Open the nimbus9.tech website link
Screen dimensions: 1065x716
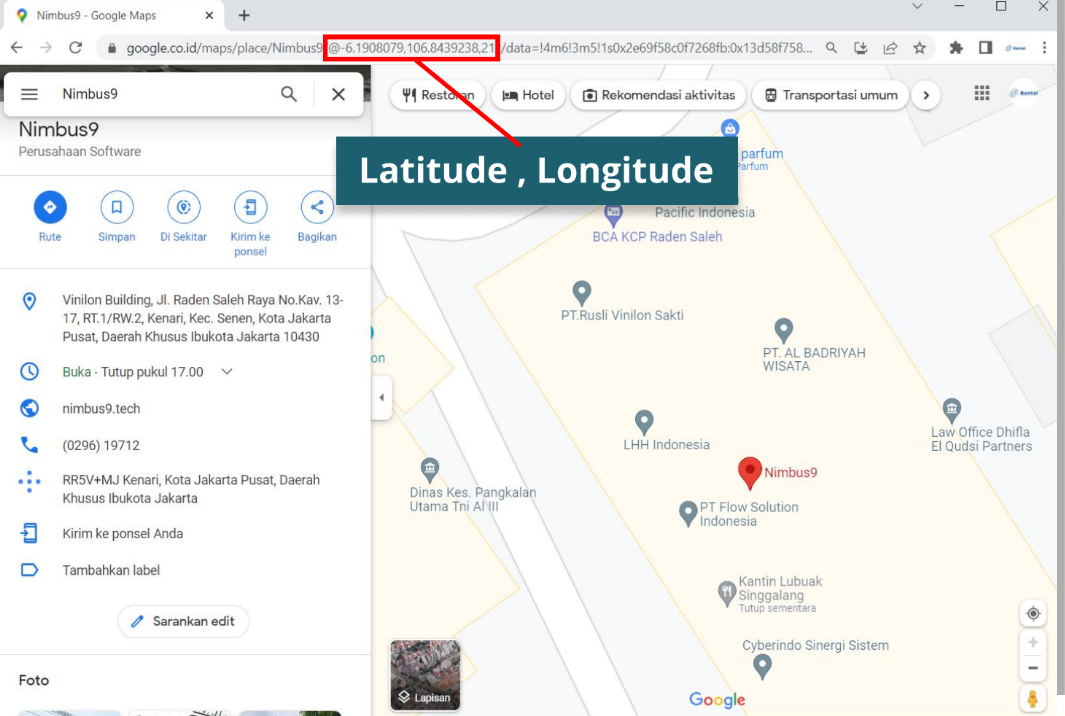point(101,408)
